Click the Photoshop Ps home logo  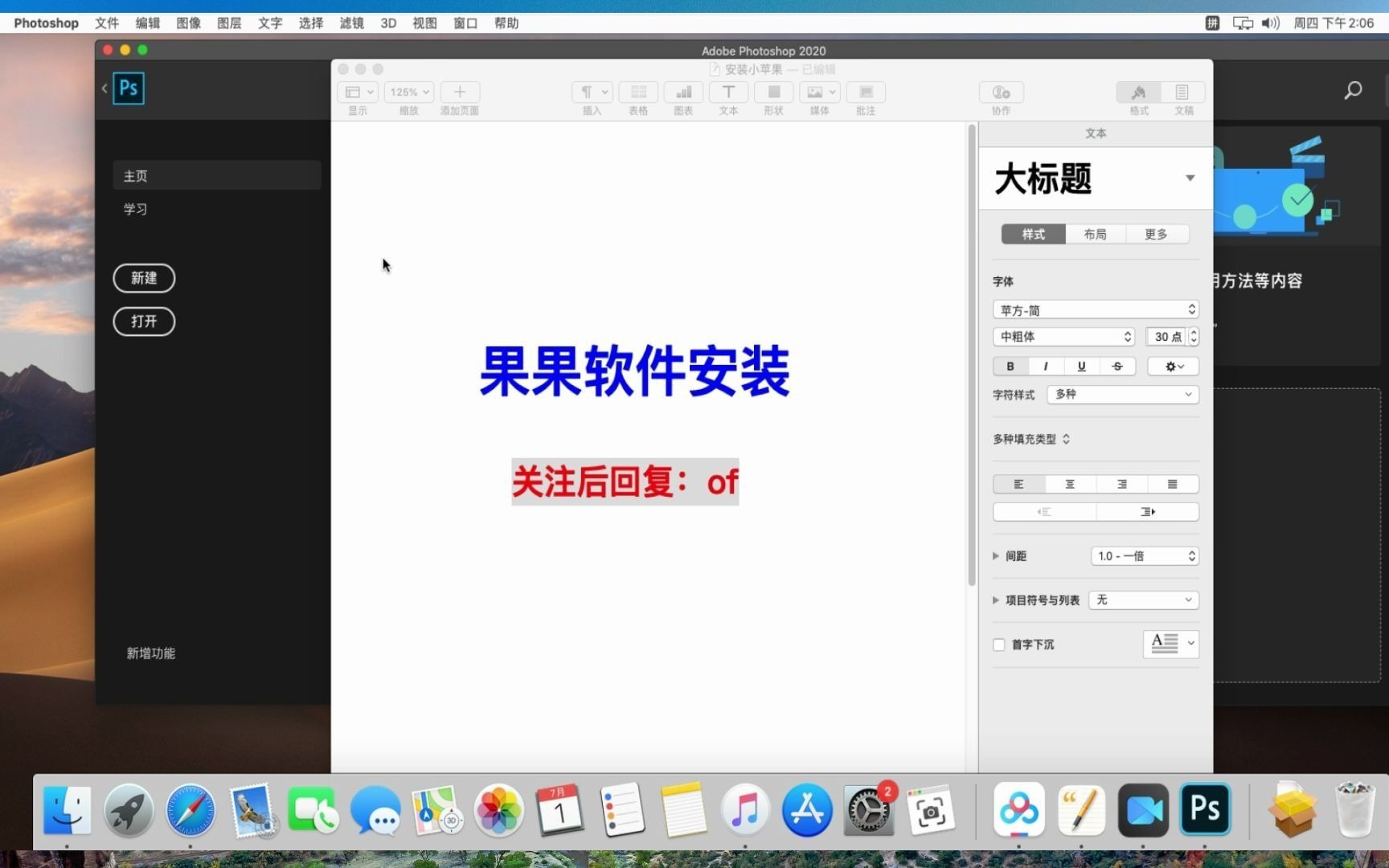pyautogui.click(x=129, y=88)
